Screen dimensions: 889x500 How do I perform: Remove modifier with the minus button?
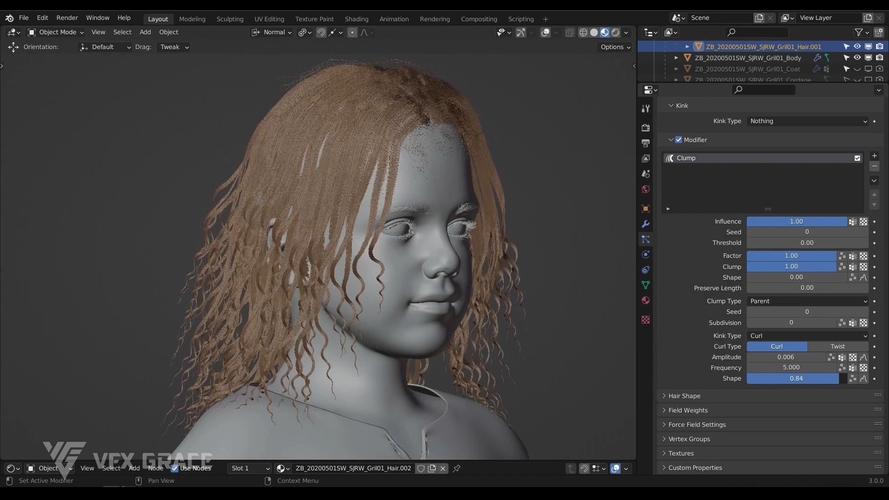tap(874, 166)
